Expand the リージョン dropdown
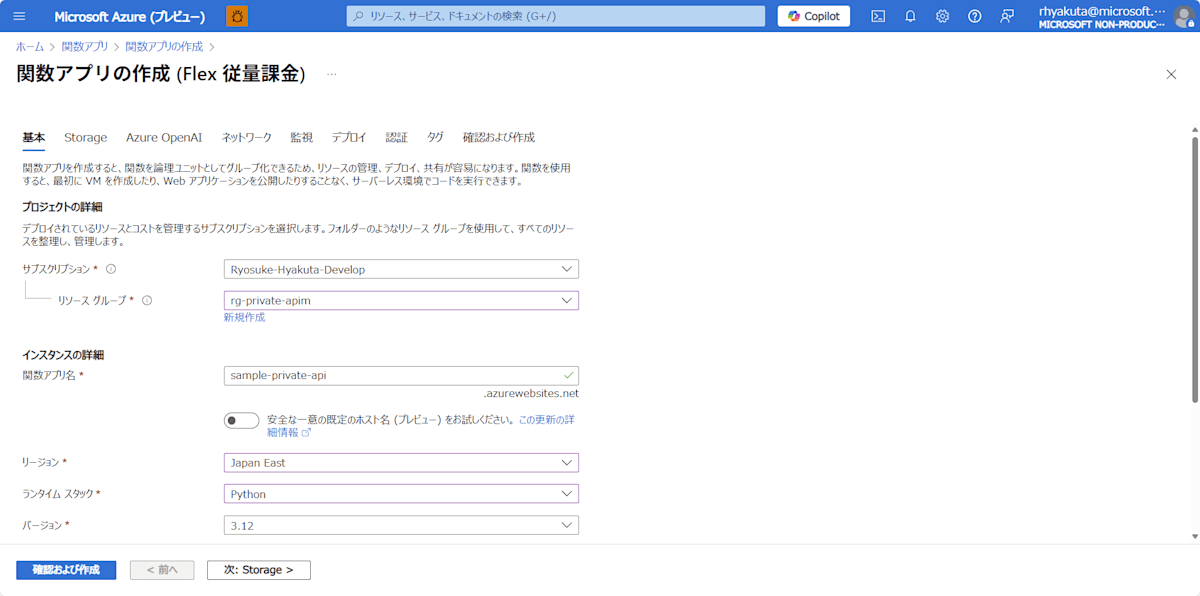1200x596 pixels. click(x=401, y=463)
